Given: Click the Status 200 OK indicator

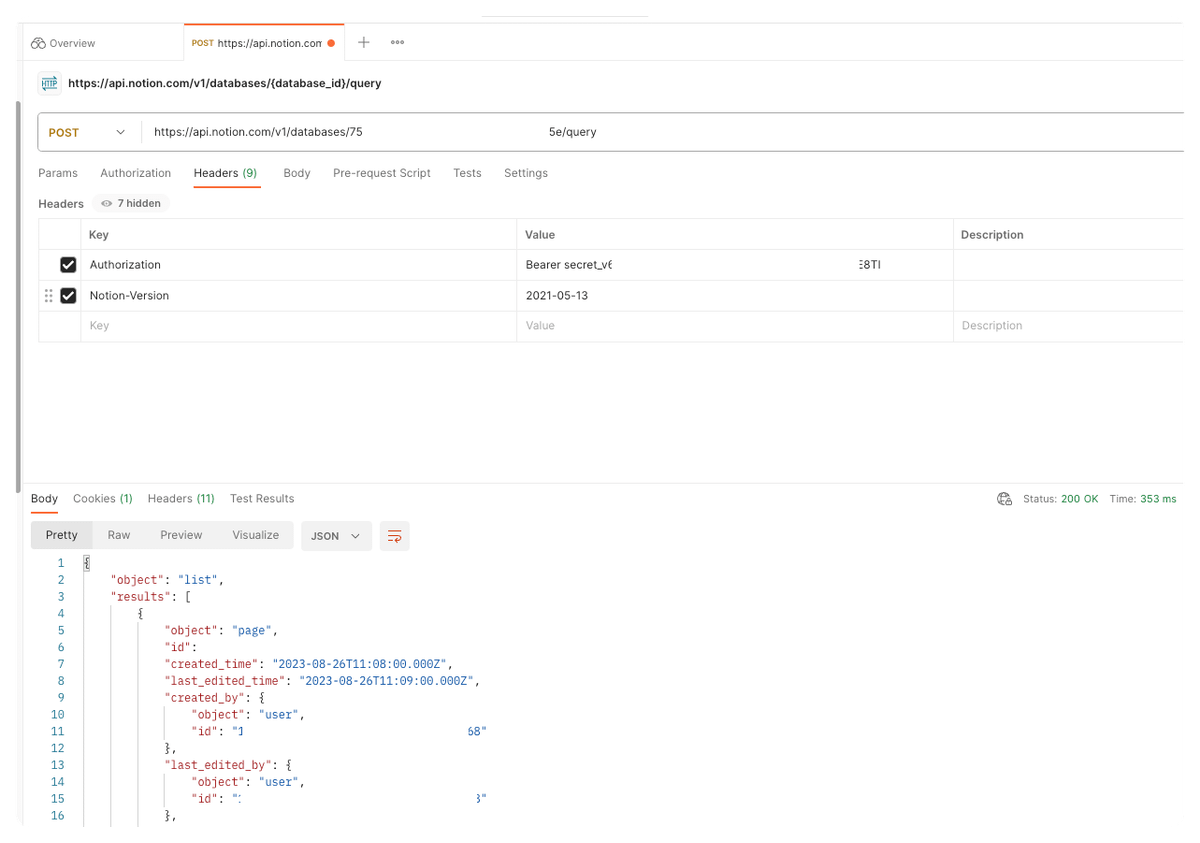Looking at the screenshot, I should click(1059, 498).
